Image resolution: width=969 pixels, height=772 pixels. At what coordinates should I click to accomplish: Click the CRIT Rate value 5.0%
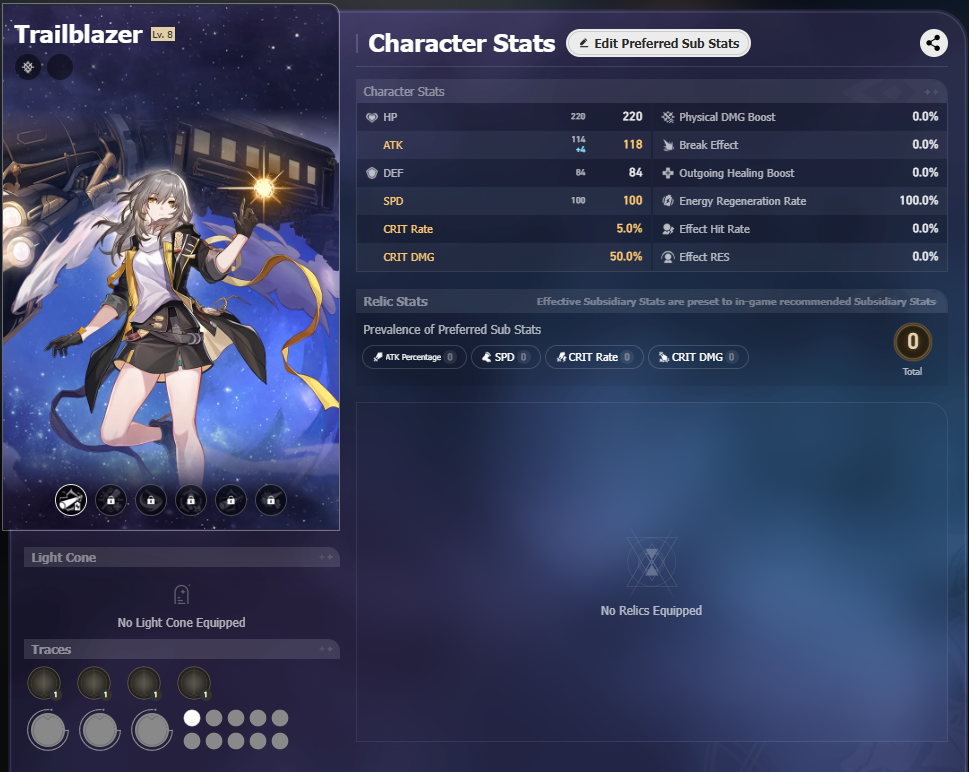[629, 228]
